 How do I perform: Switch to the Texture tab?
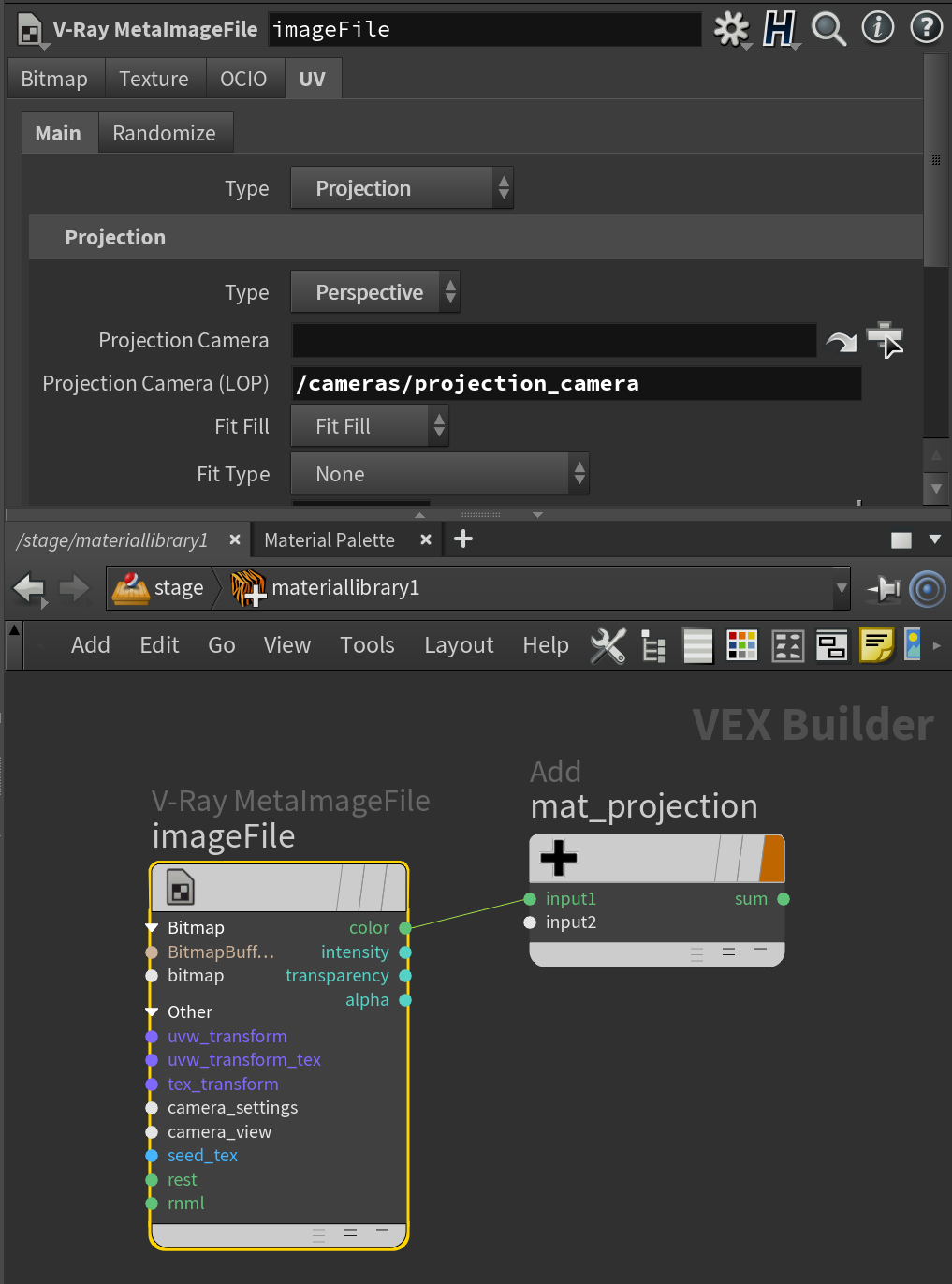pos(154,79)
